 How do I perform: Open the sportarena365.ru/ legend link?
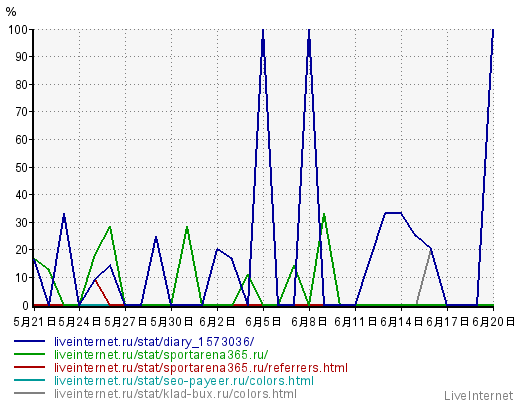tap(161, 355)
